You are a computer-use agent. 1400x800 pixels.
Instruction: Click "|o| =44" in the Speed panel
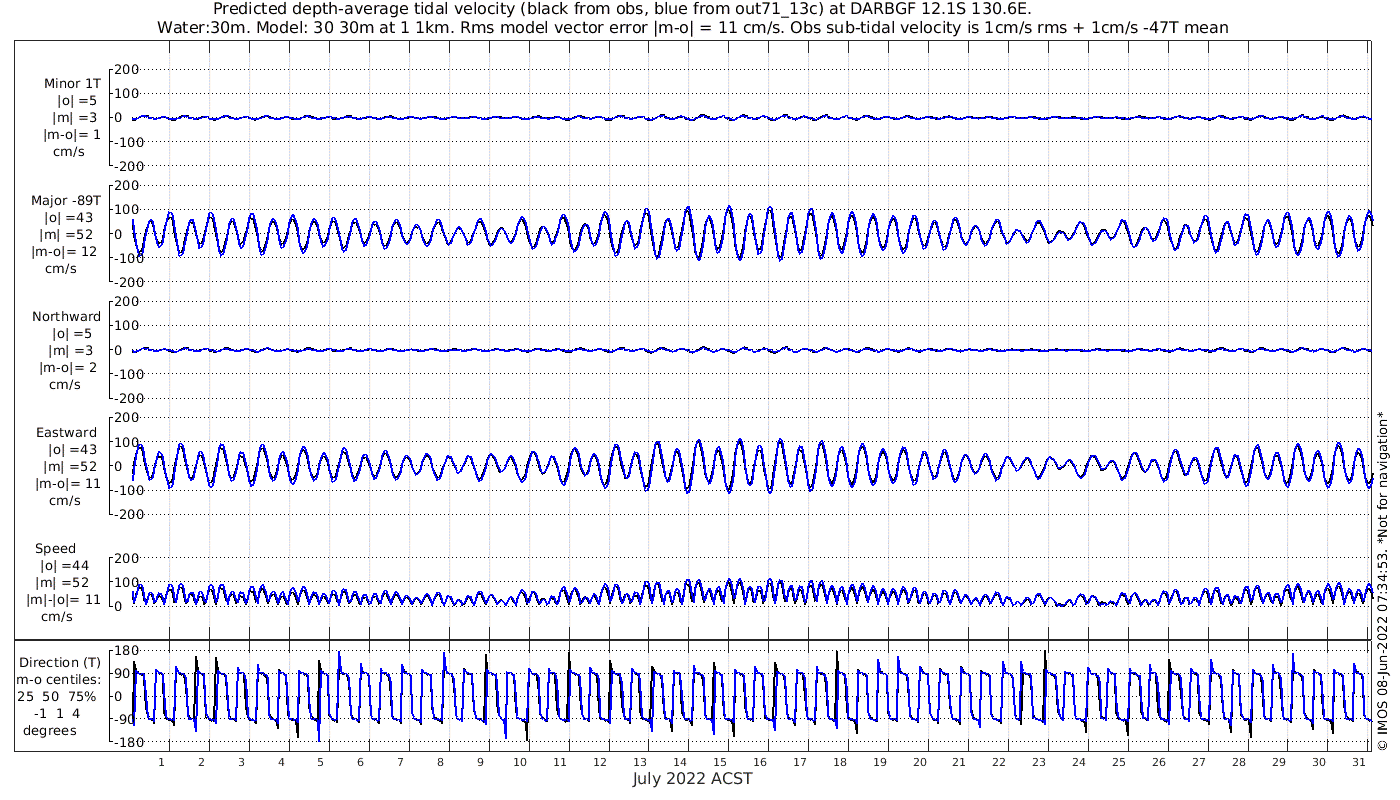pos(65,566)
